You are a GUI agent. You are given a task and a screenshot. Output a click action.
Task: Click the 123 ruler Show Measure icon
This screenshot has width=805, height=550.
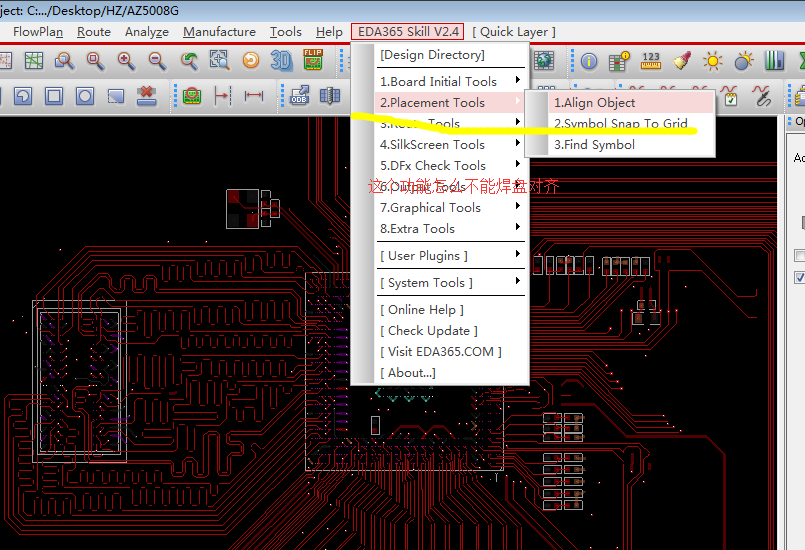pos(650,61)
